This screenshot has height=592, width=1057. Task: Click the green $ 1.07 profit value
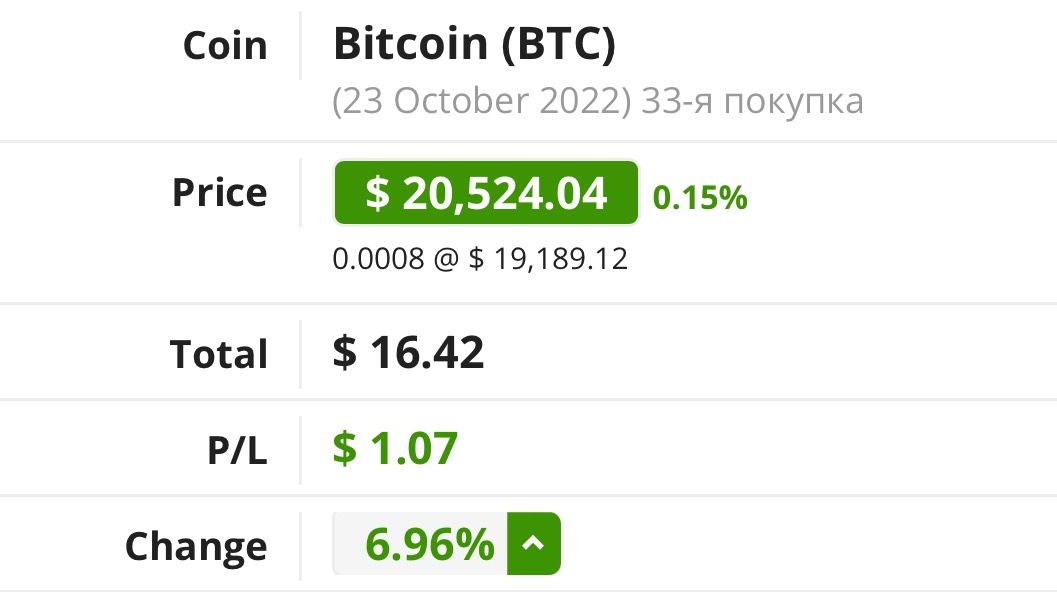tap(396, 448)
